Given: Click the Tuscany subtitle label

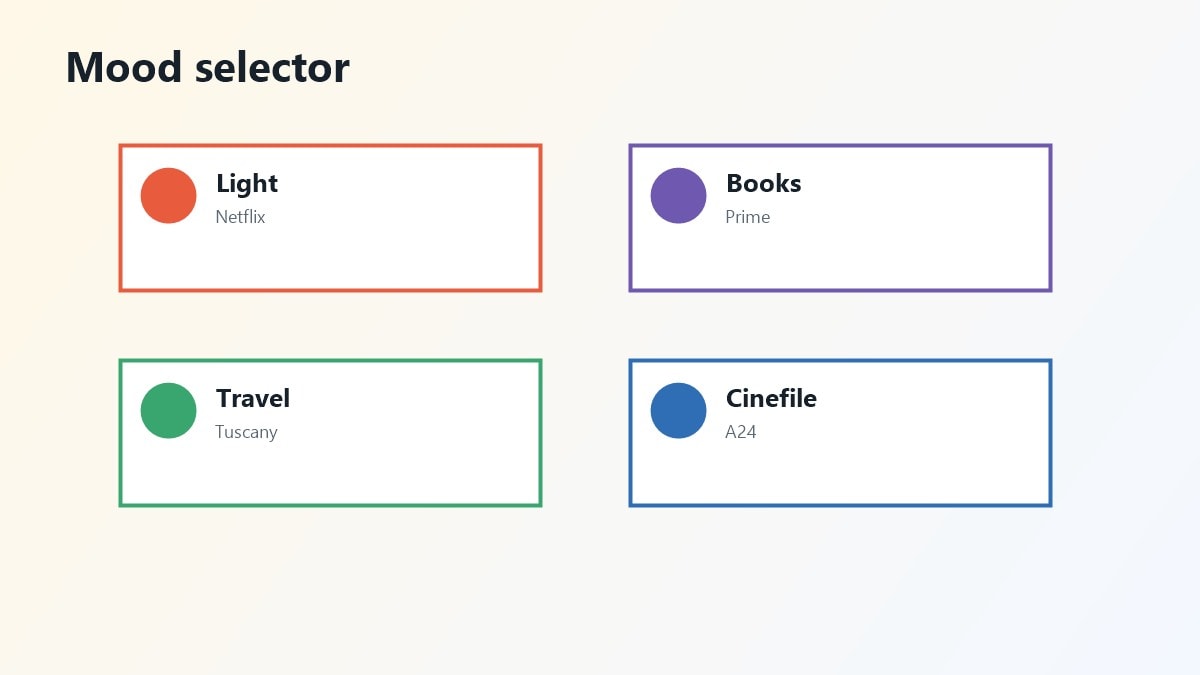Looking at the screenshot, I should (x=246, y=433).
